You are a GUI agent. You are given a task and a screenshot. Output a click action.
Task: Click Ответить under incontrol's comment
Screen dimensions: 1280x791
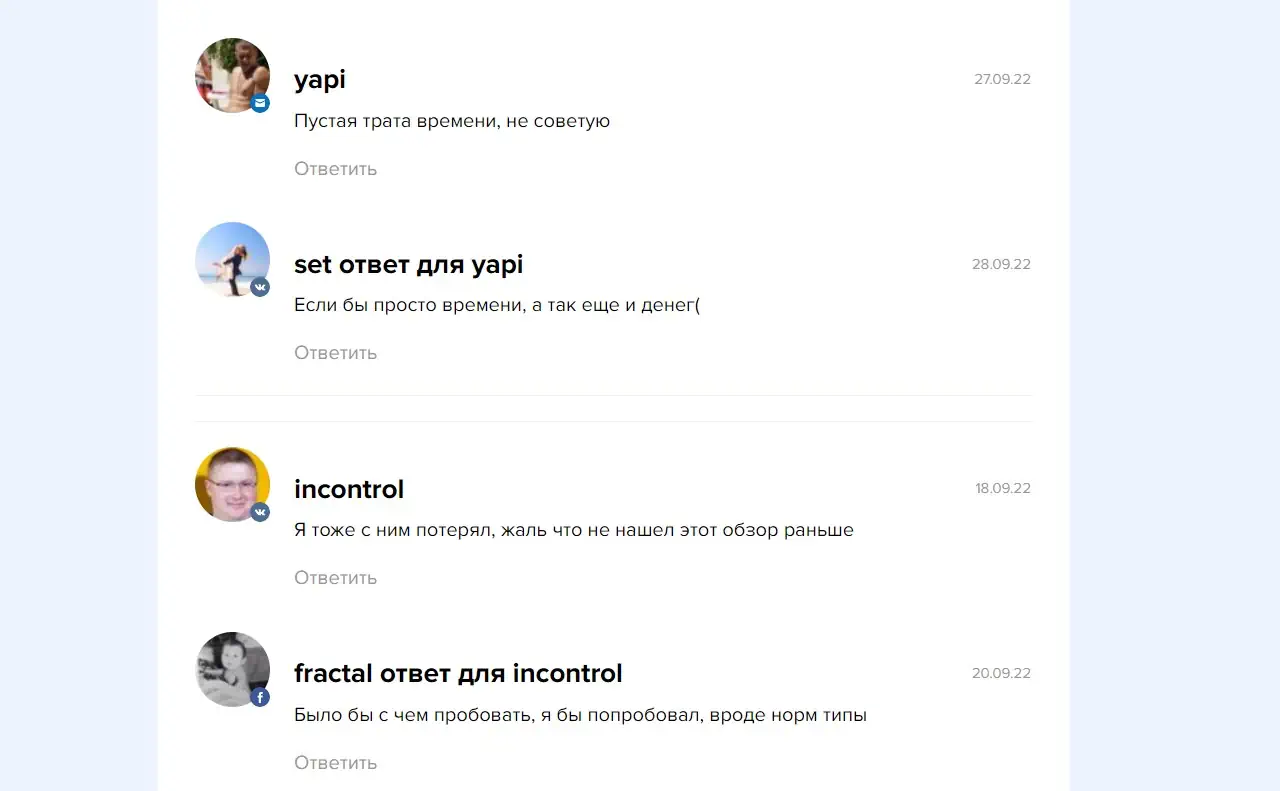[335, 578]
